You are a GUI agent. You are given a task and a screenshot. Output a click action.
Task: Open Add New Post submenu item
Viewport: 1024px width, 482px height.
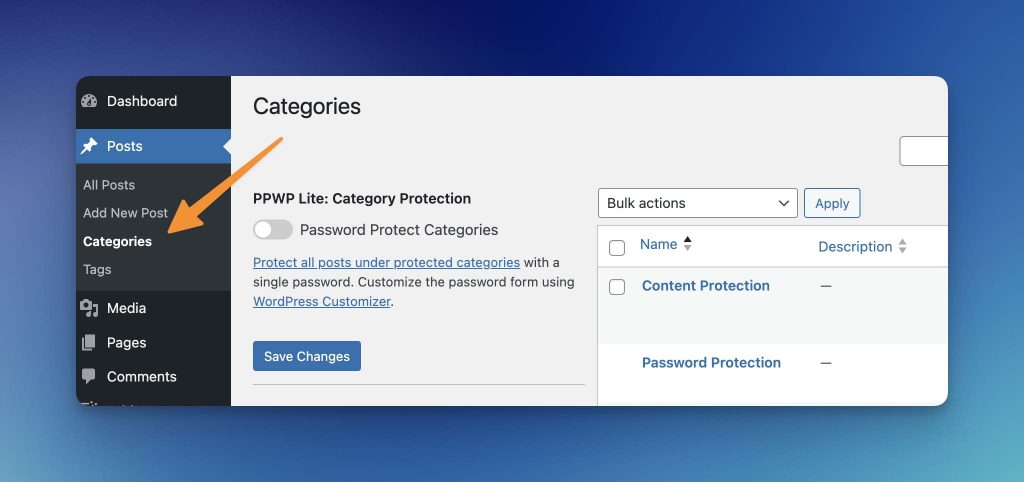[x=125, y=213]
